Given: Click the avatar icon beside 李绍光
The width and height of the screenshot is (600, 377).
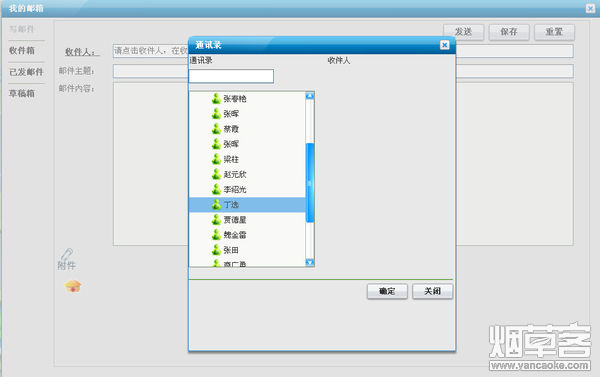Looking at the screenshot, I should coord(216,189).
